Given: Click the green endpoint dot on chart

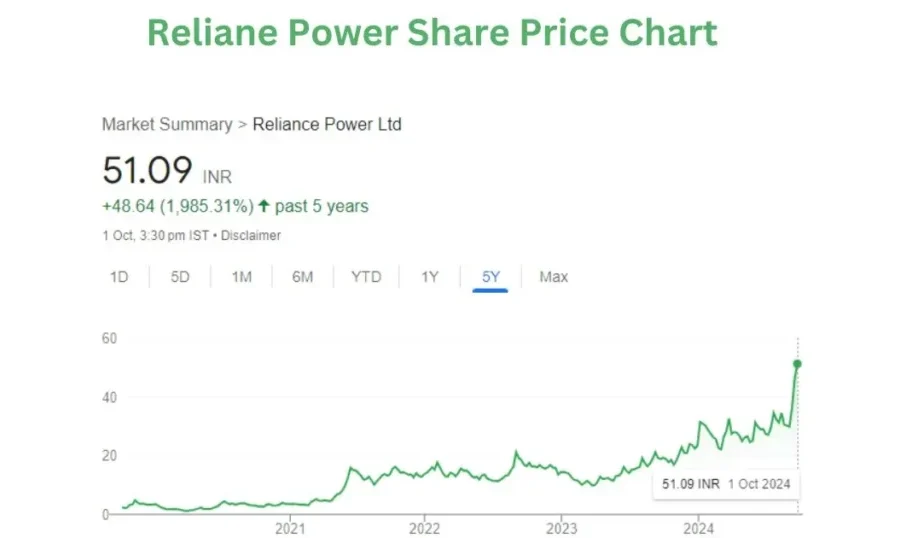Looking at the screenshot, I should (797, 363).
